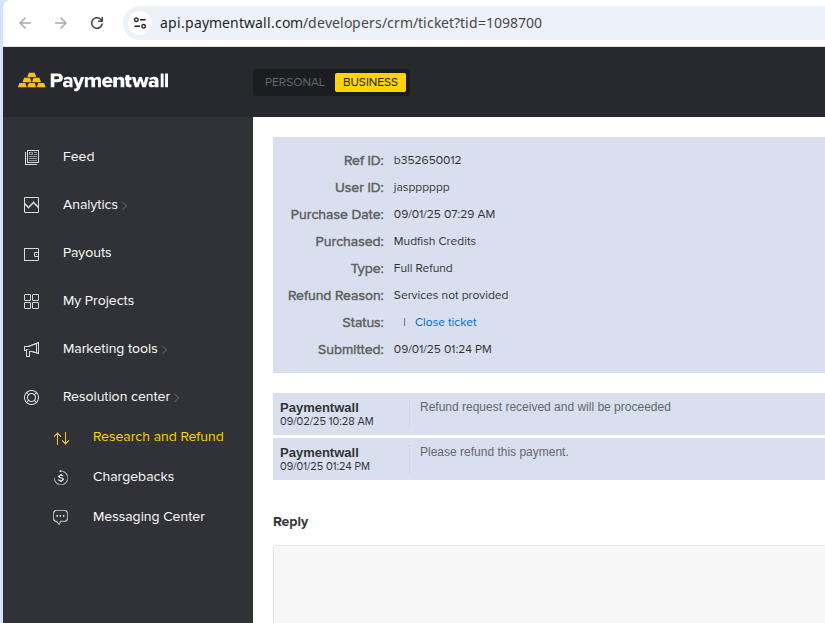
Task: Collapse the Resolution center submenu chevron
Action: 177,398
